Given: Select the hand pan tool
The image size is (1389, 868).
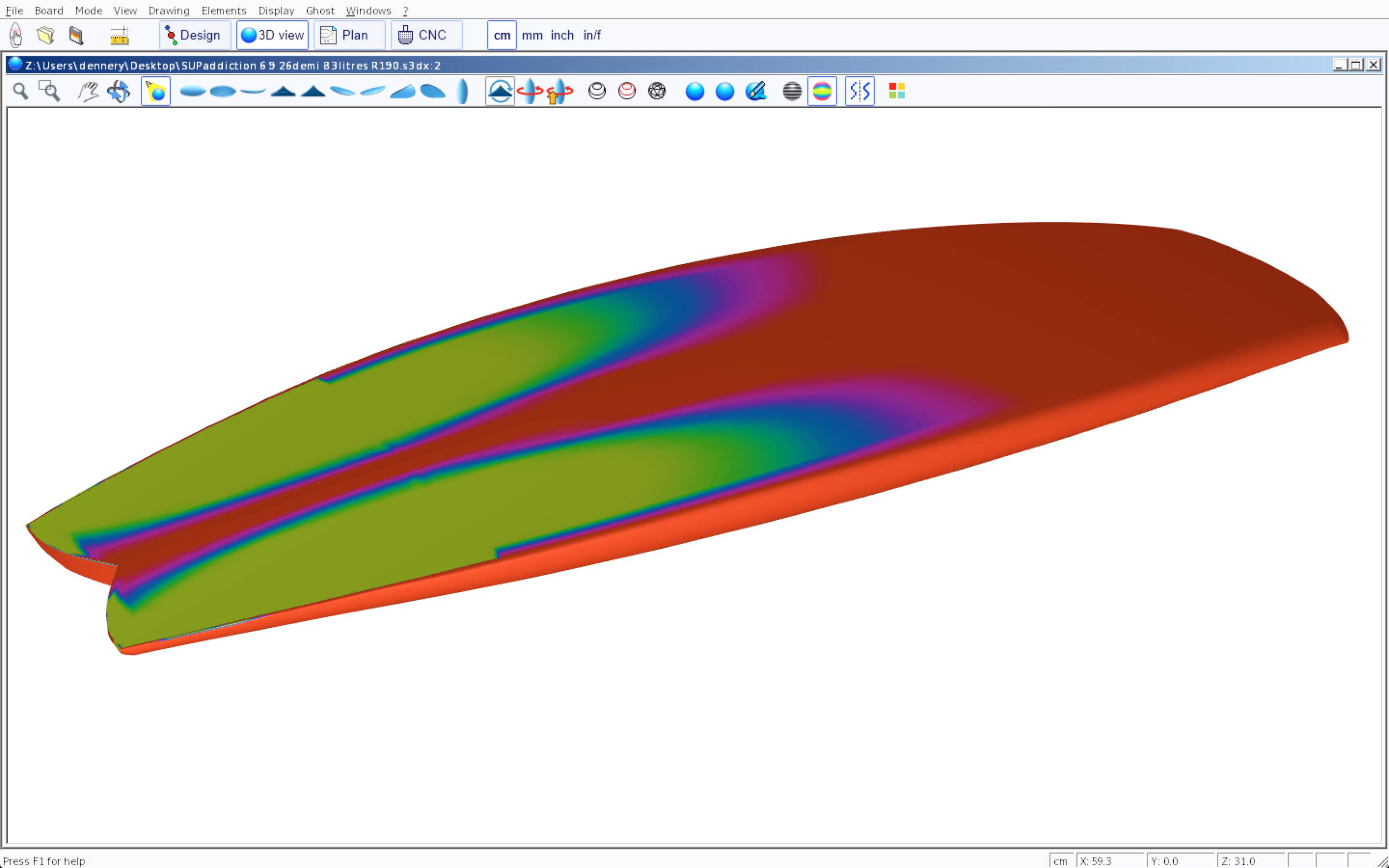Looking at the screenshot, I should [x=88, y=91].
